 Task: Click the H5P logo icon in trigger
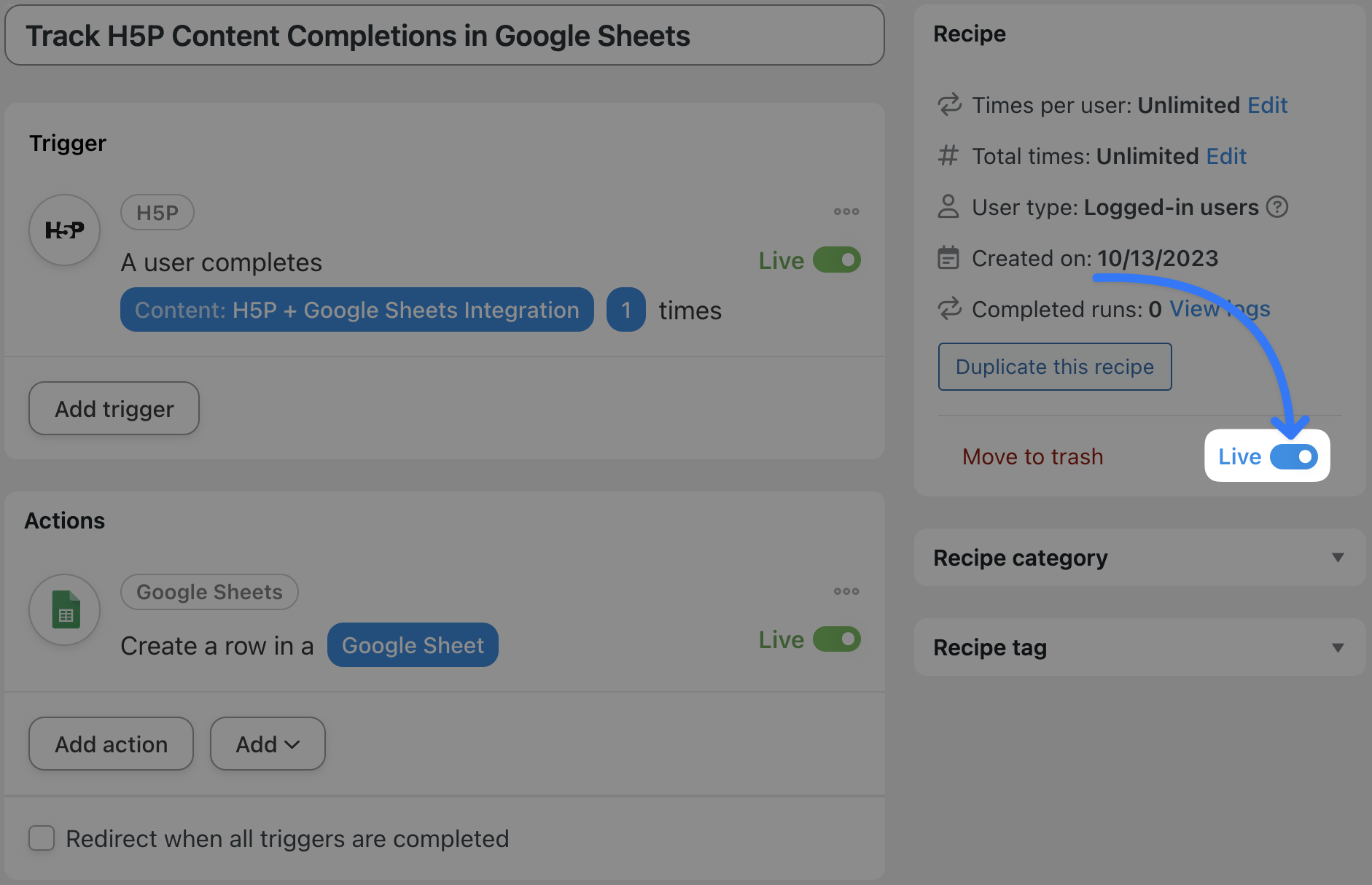pyautogui.click(x=65, y=230)
